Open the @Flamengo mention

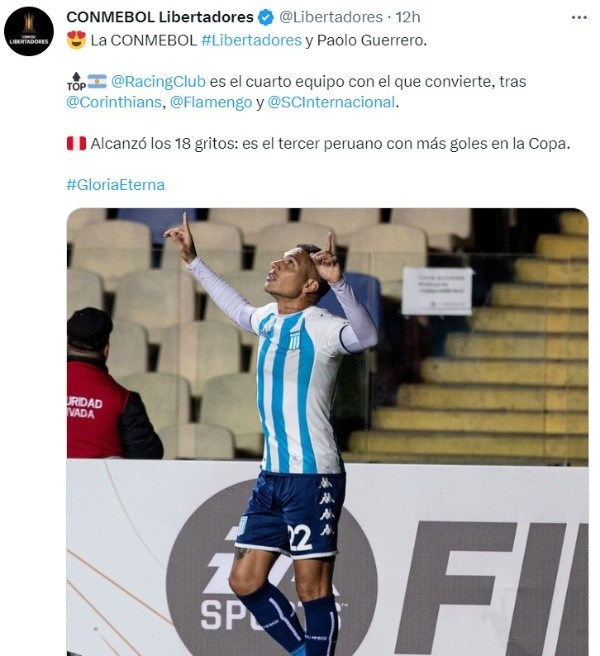tap(211, 102)
